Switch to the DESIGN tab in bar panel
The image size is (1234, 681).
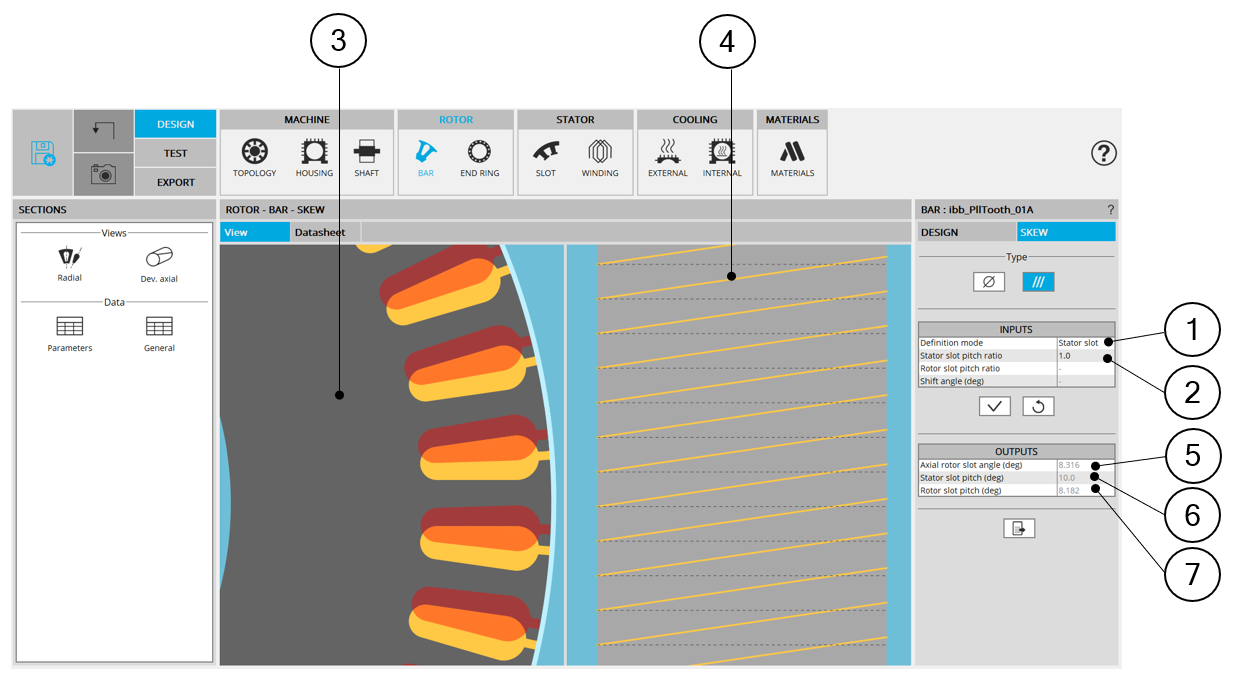[965, 232]
